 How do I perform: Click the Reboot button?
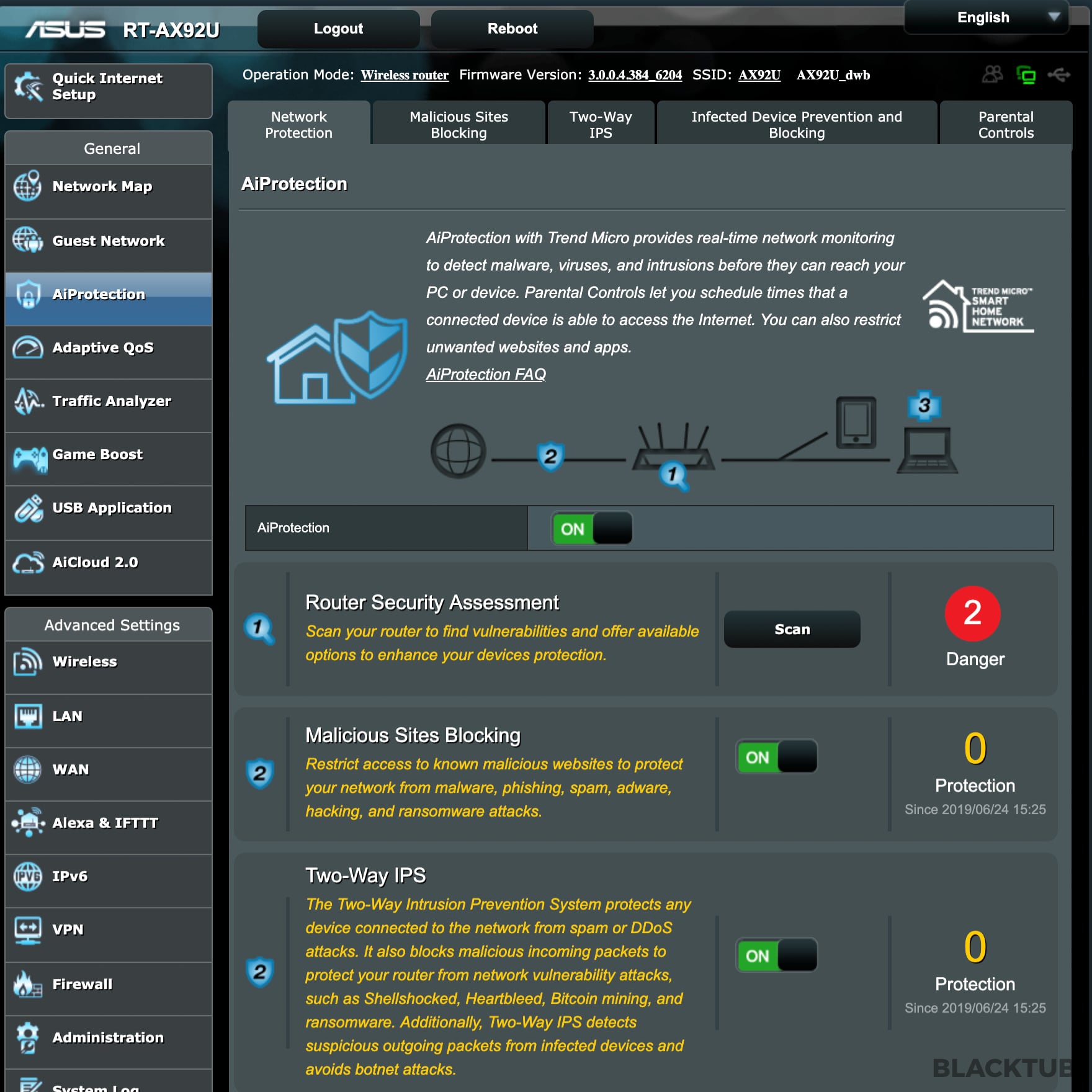[x=512, y=29]
